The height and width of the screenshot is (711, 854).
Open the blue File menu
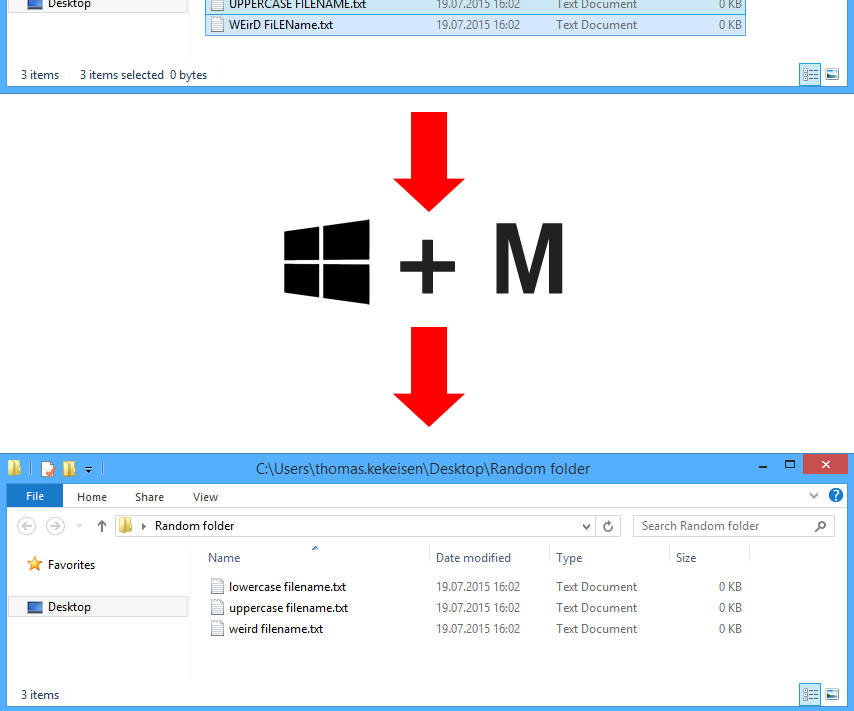(34, 496)
